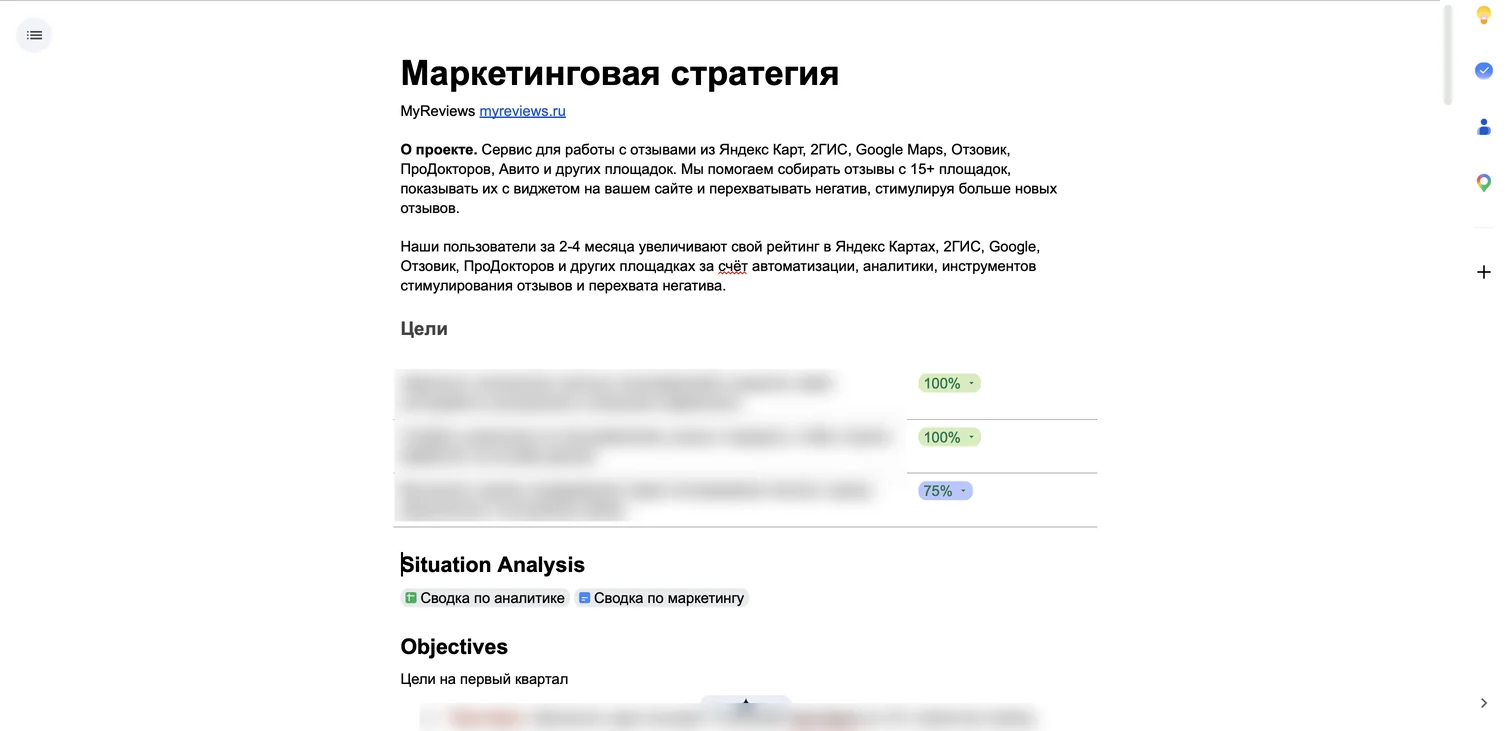Open the Сводка по аналитике sheet chip

(485, 598)
